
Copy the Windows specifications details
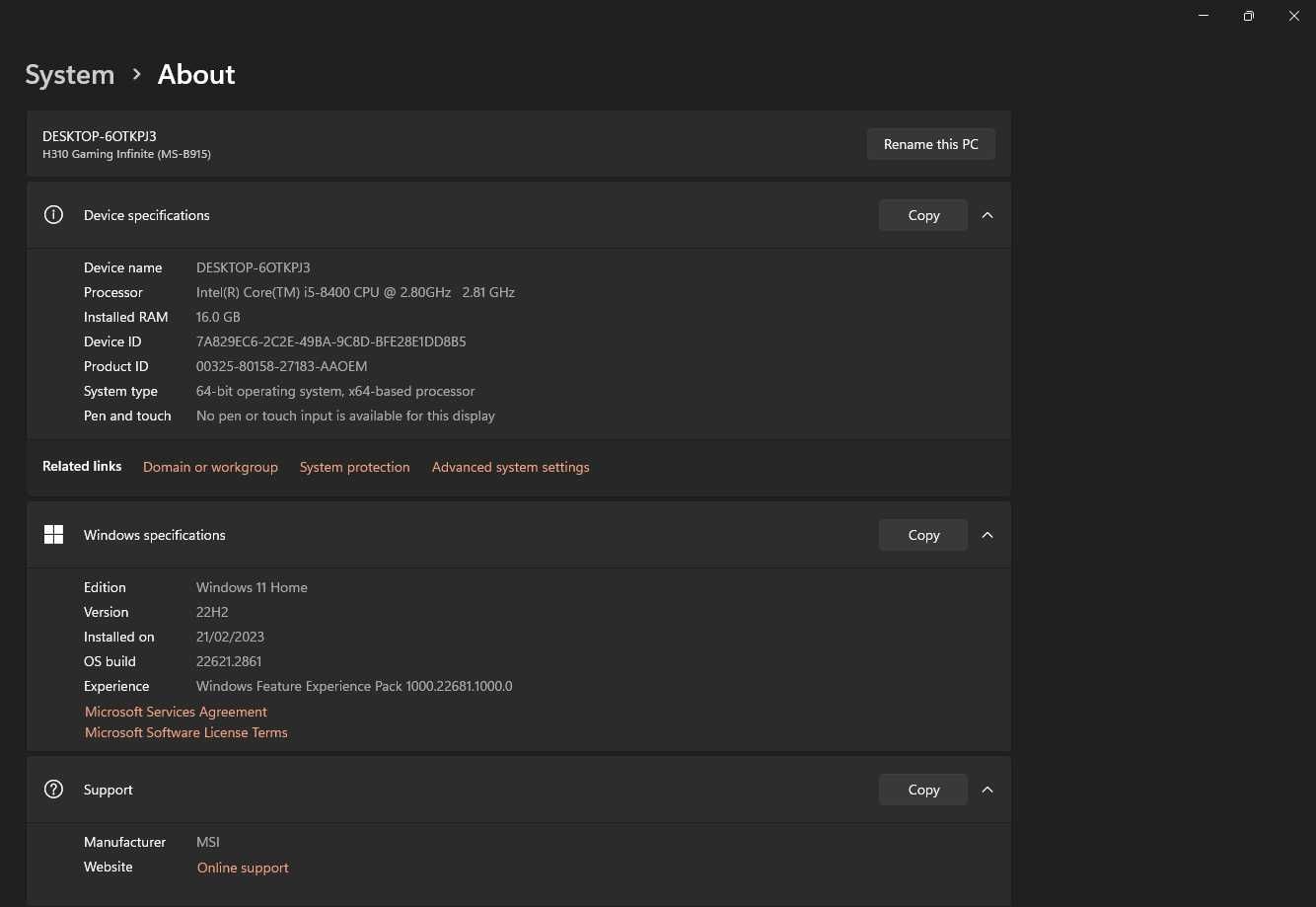point(923,535)
